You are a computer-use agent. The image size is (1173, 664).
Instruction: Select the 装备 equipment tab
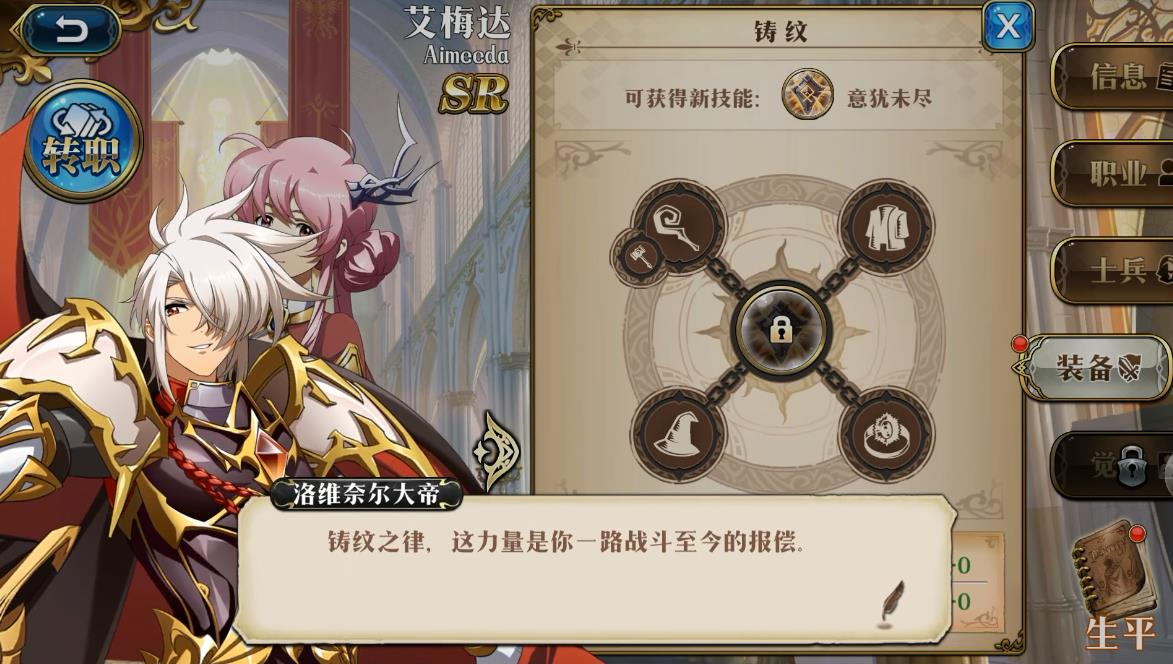point(1096,367)
